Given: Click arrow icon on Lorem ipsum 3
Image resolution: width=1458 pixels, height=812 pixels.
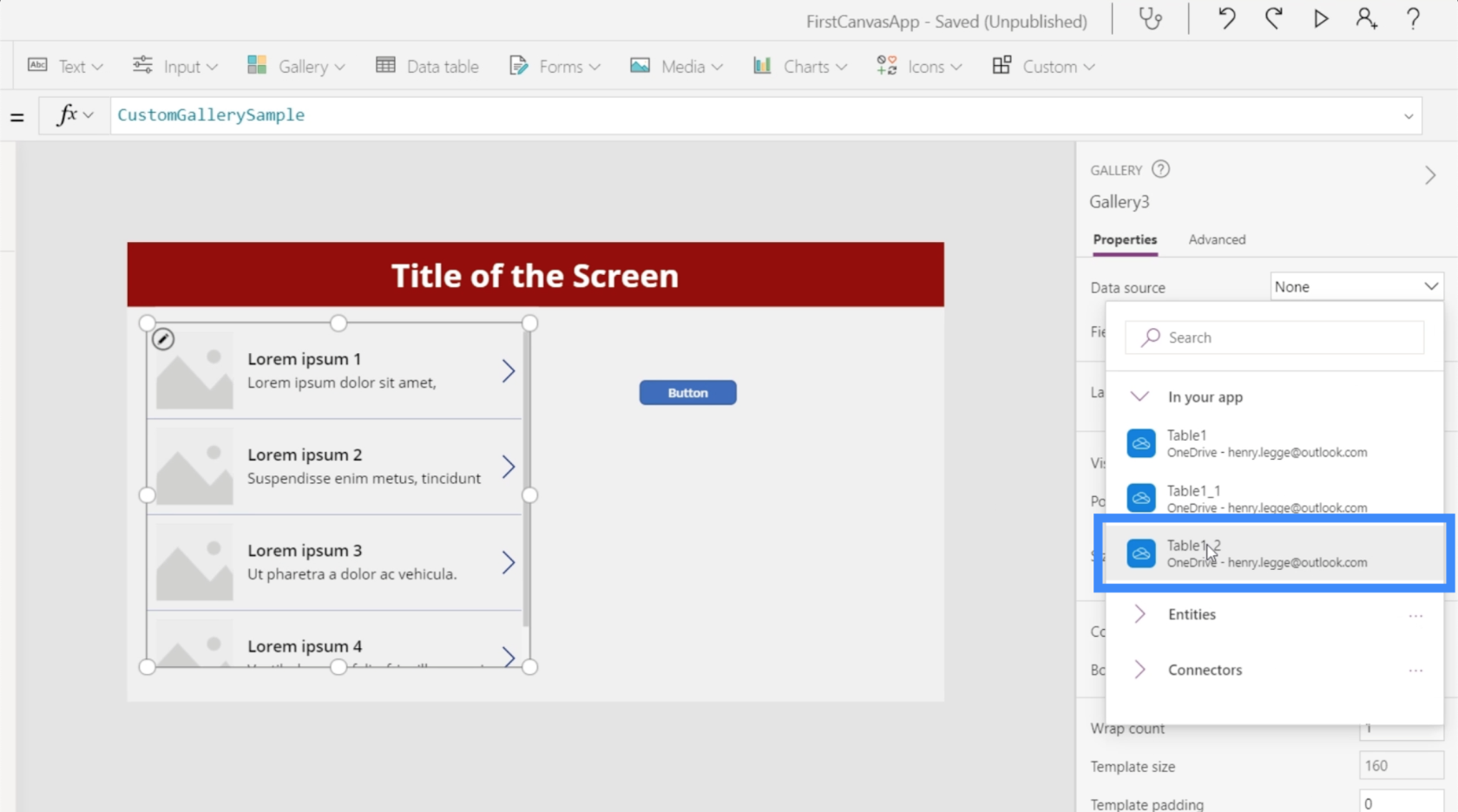Looking at the screenshot, I should (x=509, y=562).
